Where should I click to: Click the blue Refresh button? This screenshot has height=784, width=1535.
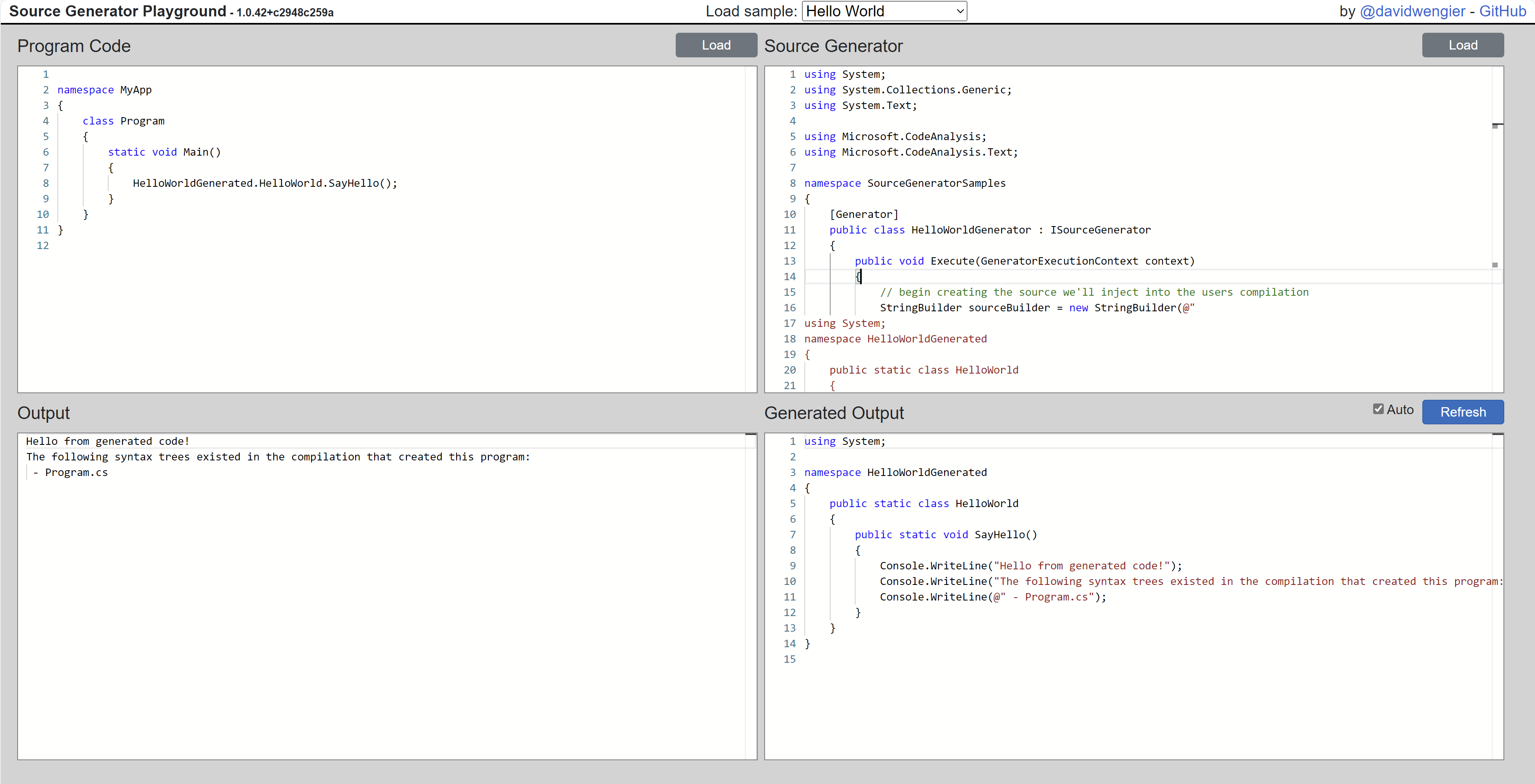(1462, 412)
